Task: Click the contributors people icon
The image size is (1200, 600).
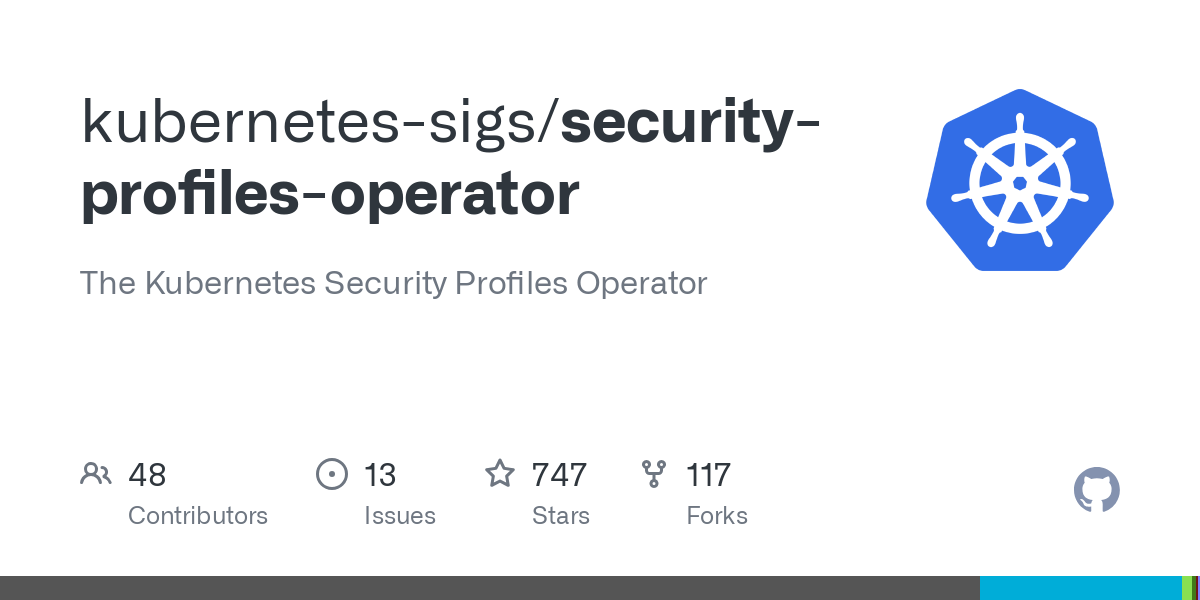Action: (96, 474)
